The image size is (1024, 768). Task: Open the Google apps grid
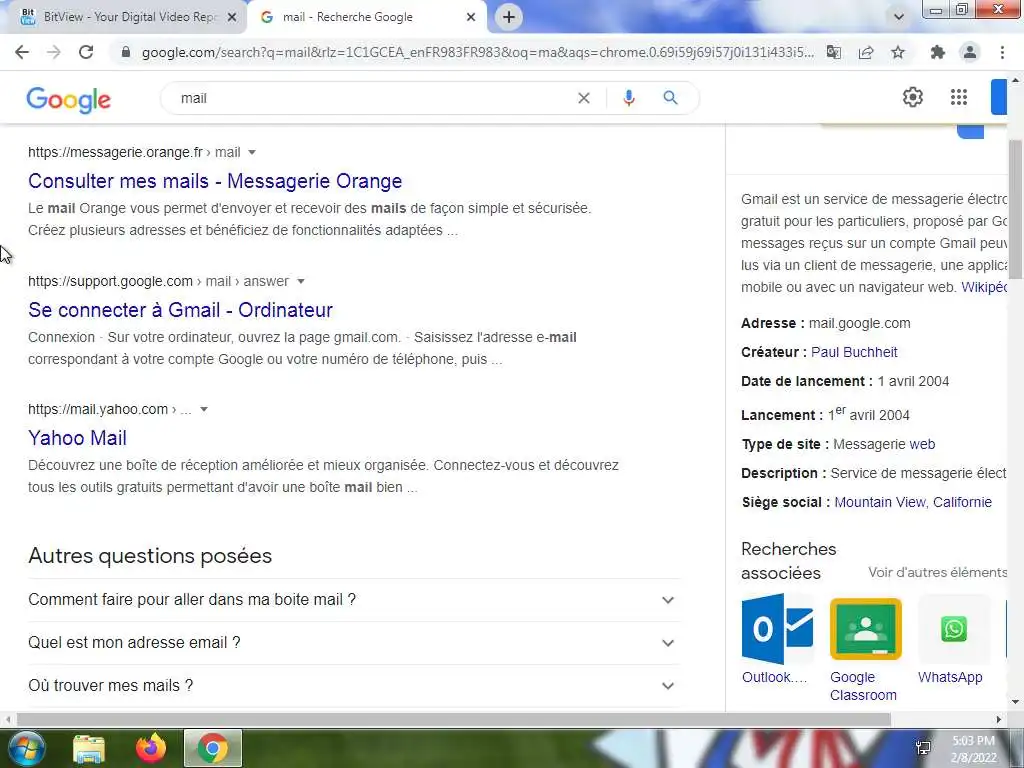pos(959,97)
